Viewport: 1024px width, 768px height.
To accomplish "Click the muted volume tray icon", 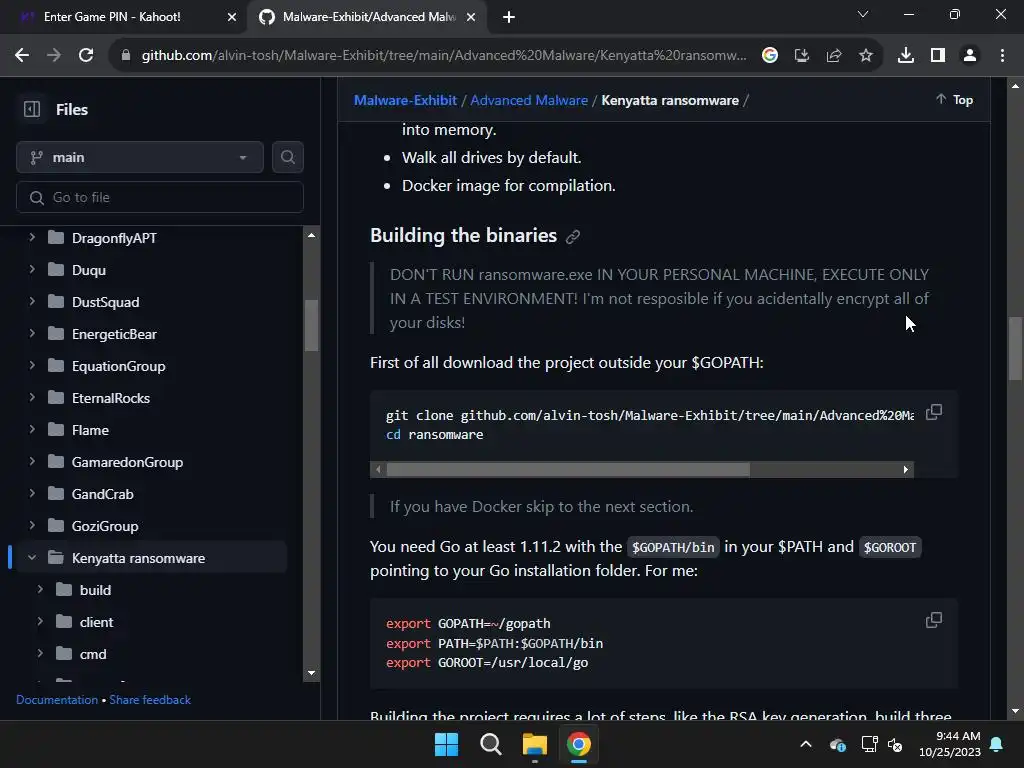I will point(895,744).
